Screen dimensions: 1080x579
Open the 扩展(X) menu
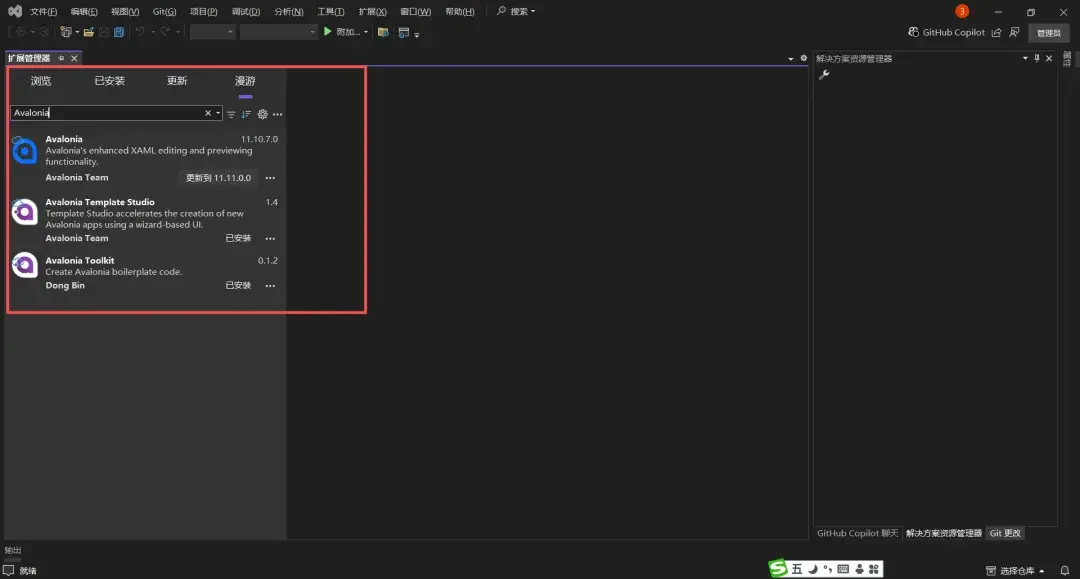(x=370, y=11)
